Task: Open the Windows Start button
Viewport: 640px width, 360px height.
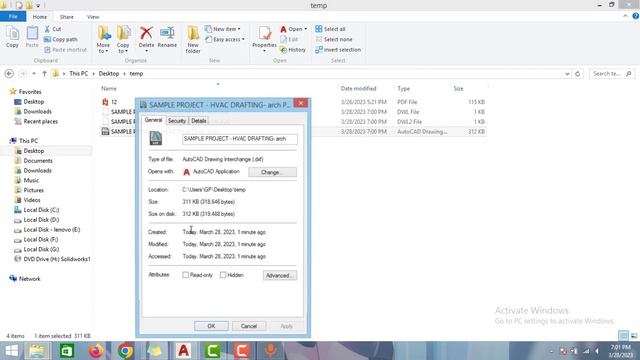Action: coord(11,351)
